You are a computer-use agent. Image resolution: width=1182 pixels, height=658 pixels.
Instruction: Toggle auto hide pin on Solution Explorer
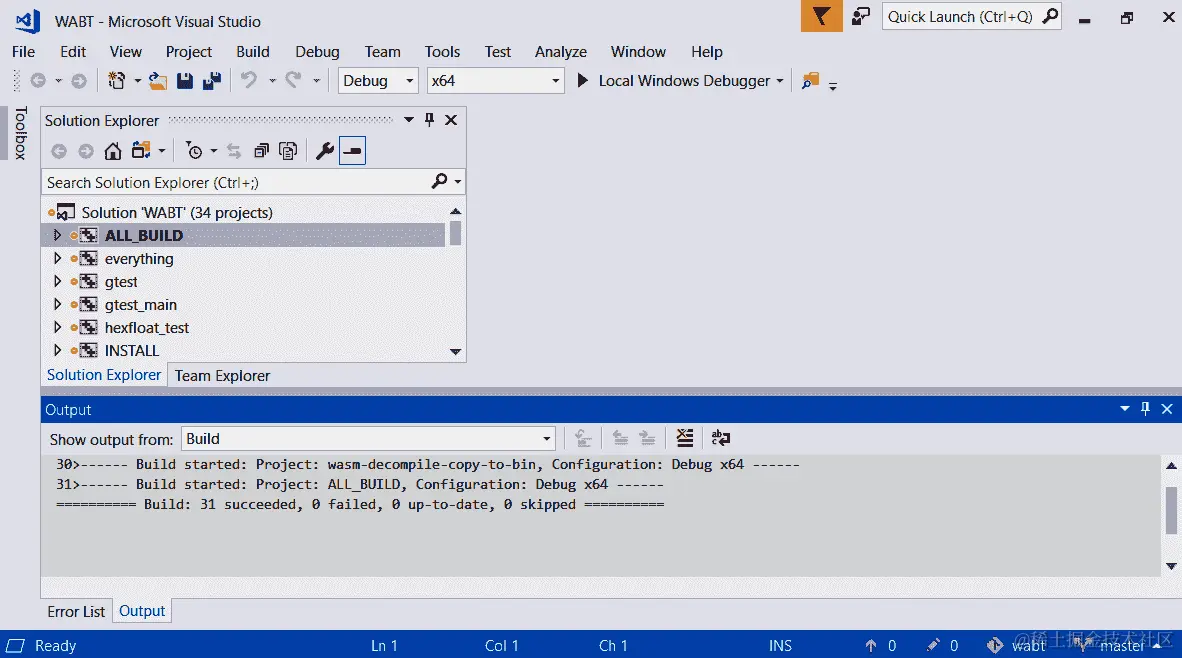(x=429, y=119)
